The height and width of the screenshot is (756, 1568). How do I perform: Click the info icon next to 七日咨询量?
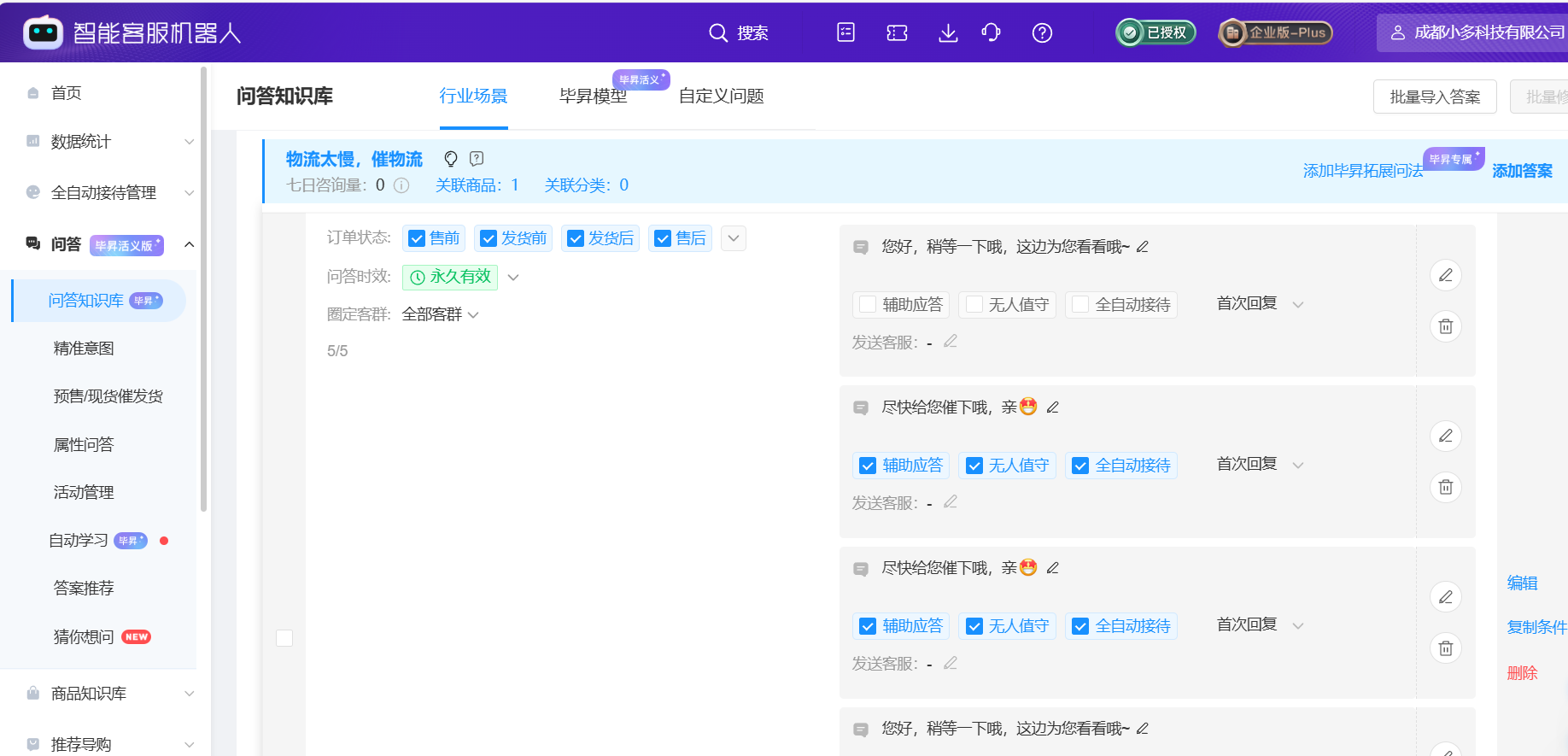point(401,185)
